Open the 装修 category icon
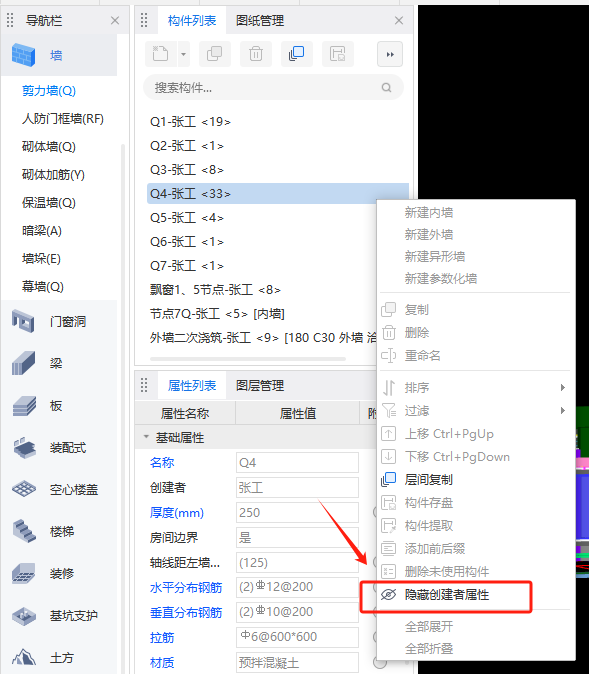Screen dimensions: 589x674 [24, 573]
